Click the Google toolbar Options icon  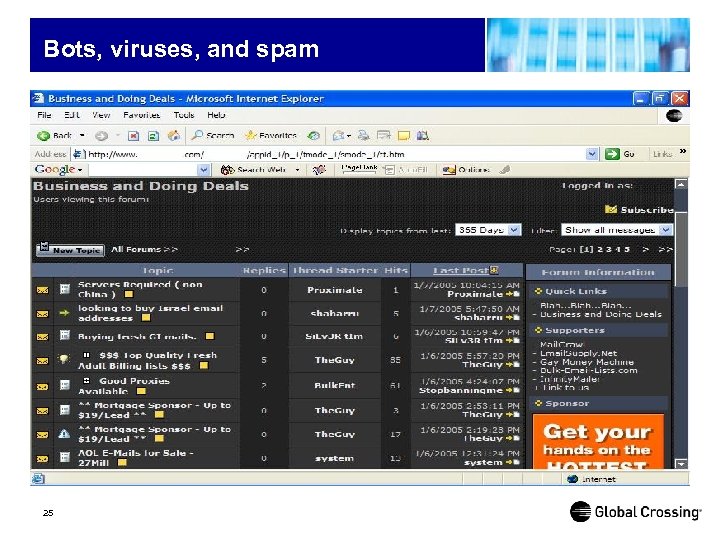point(449,170)
